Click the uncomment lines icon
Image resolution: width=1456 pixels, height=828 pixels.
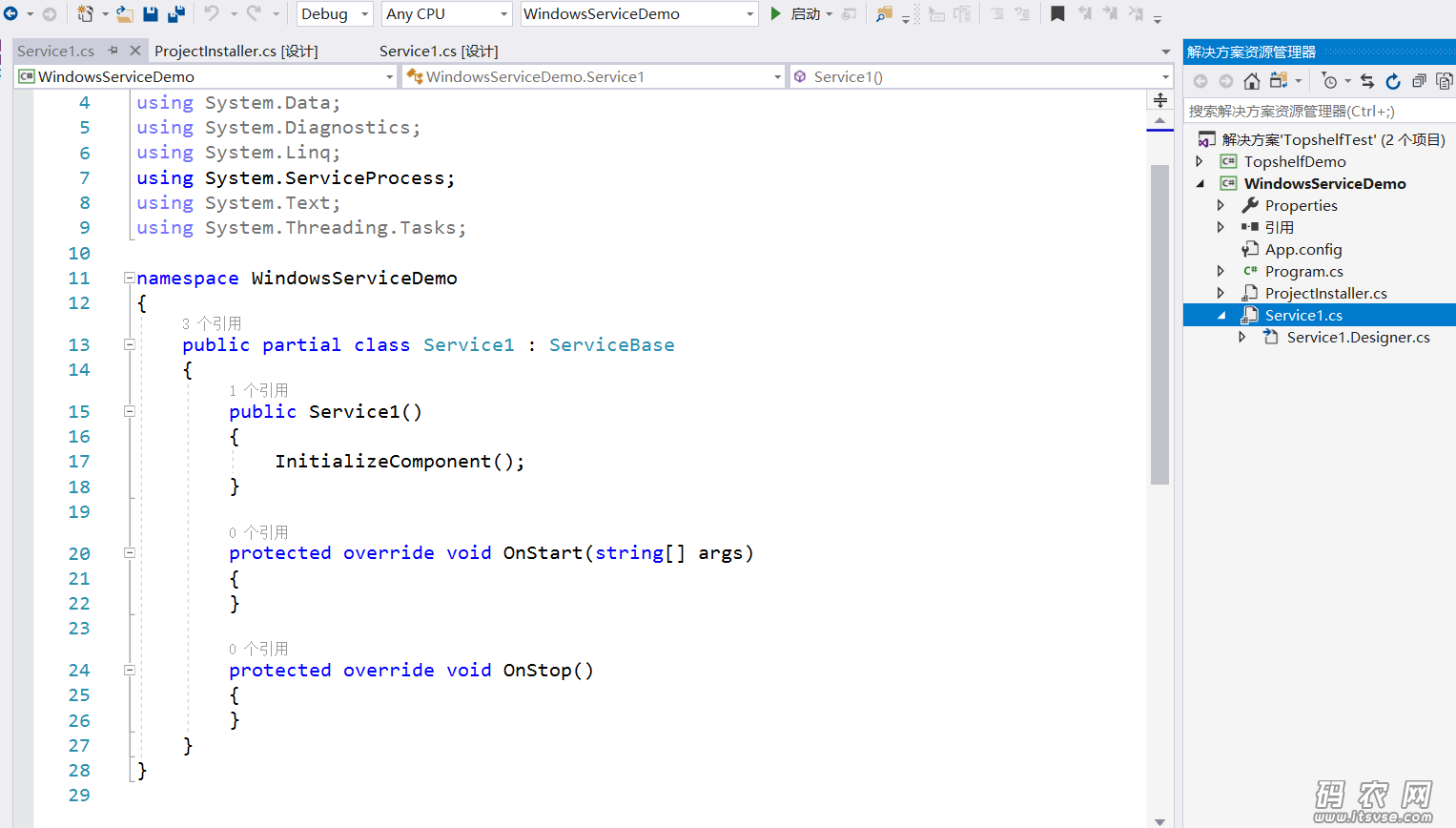tap(1022, 14)
